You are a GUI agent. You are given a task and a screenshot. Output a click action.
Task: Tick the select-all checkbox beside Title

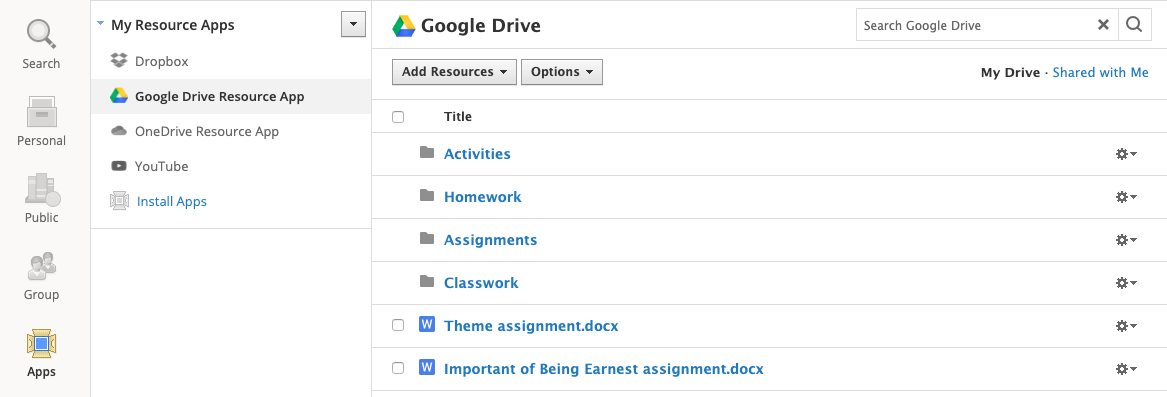tap(398, 117)
